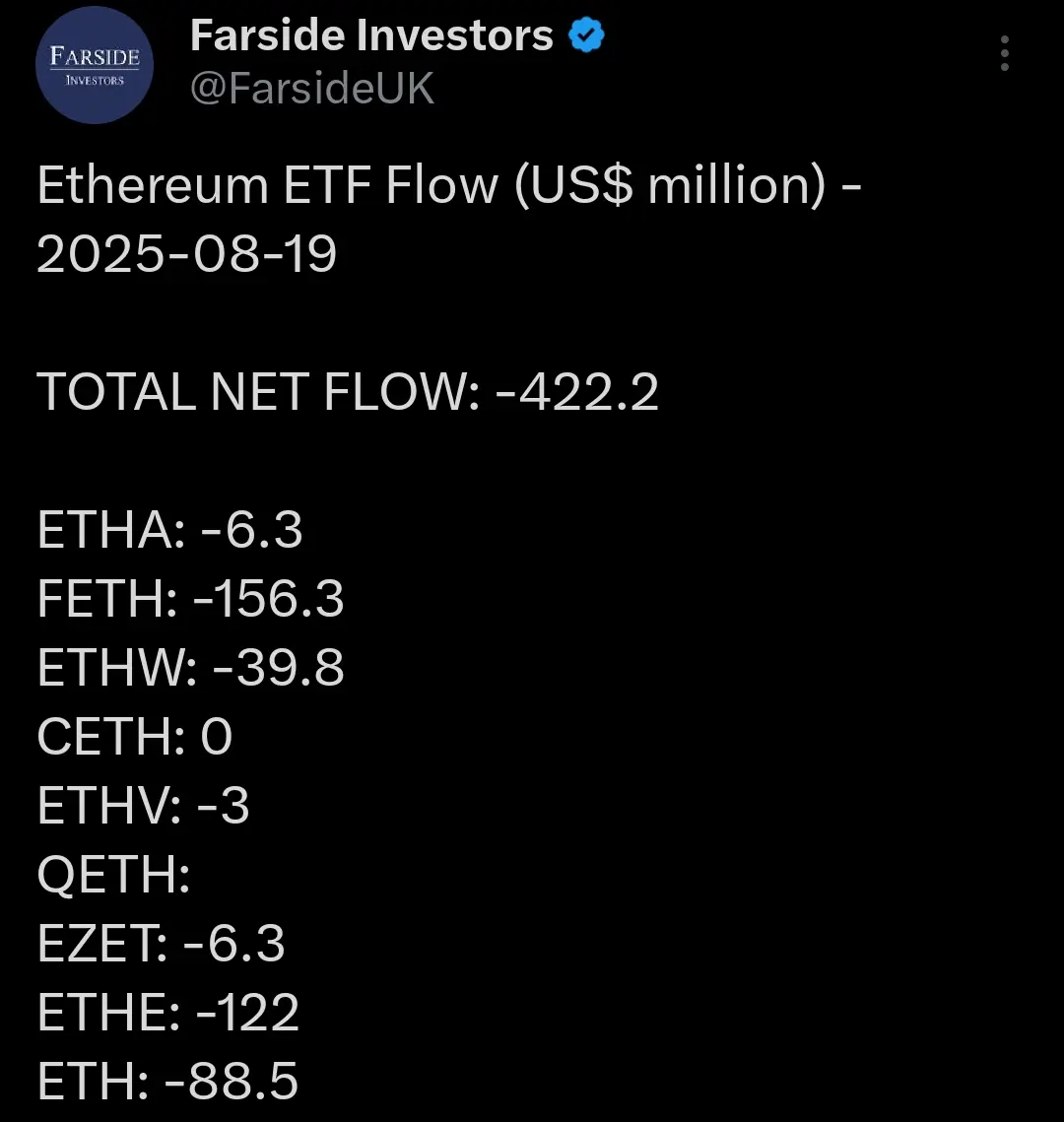Select the Ethereum ETF Flow headline text
Image resolution: width=1064 pixels, height=1122 pixels.
coord(448,184)
